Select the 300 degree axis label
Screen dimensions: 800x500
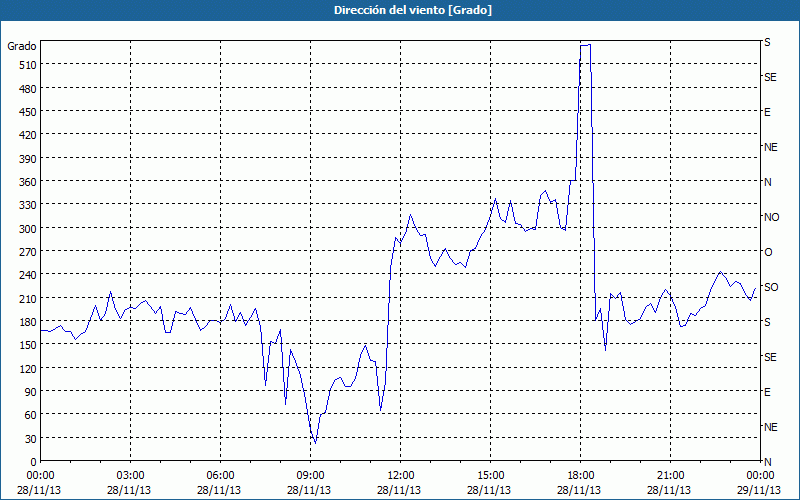point(28,229)
